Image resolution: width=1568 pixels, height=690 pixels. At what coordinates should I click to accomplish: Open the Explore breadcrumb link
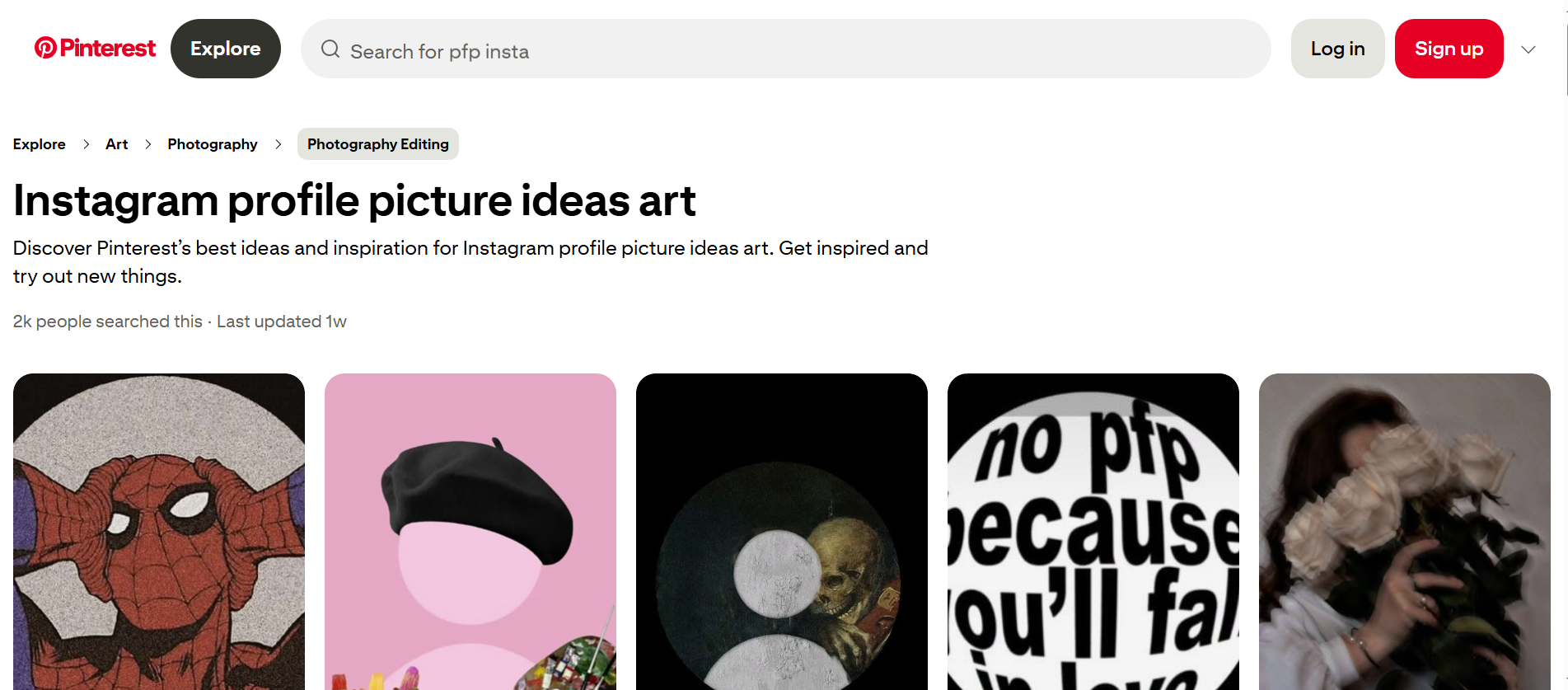point(39,143)
